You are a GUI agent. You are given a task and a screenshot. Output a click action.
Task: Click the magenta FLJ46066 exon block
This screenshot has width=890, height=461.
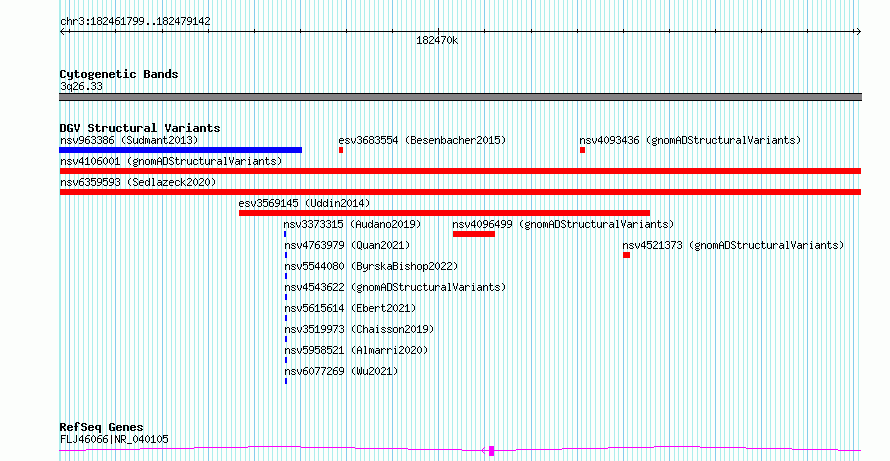click(492, 451)
